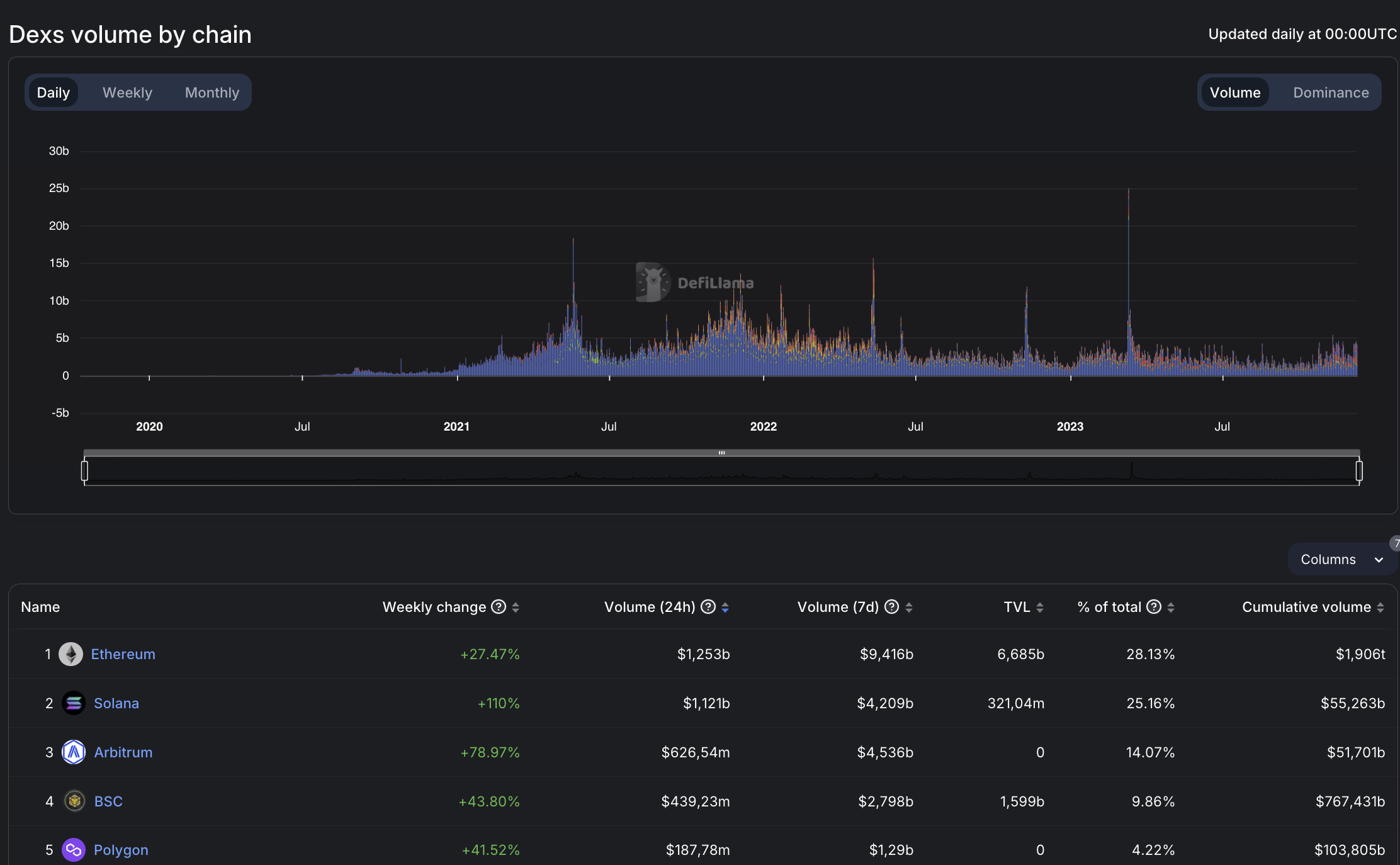
Task: Click the Name column header
Action: [40, 607]
